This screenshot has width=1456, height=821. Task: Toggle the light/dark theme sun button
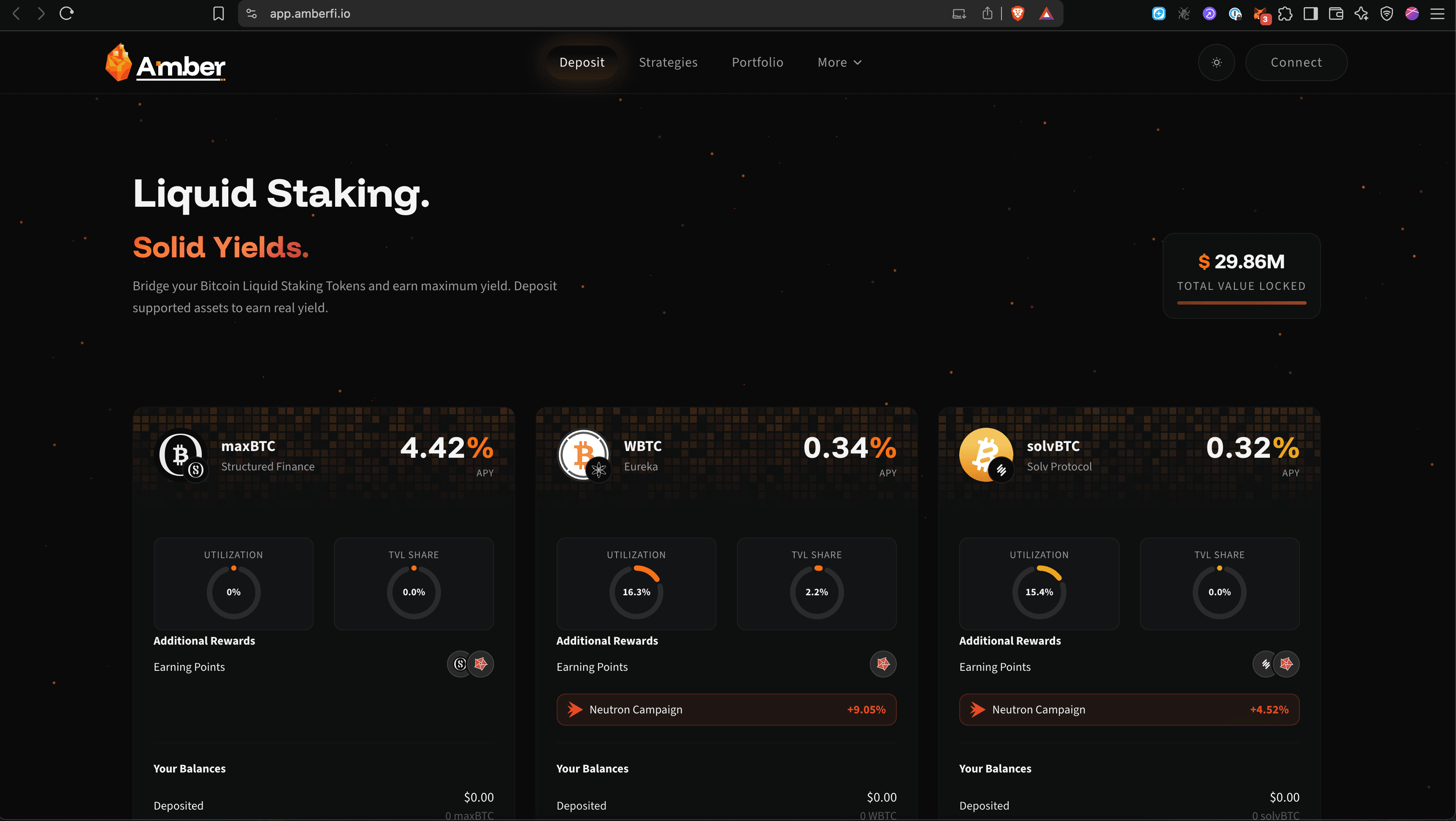pyautogui.click(x=1216, y=63)
